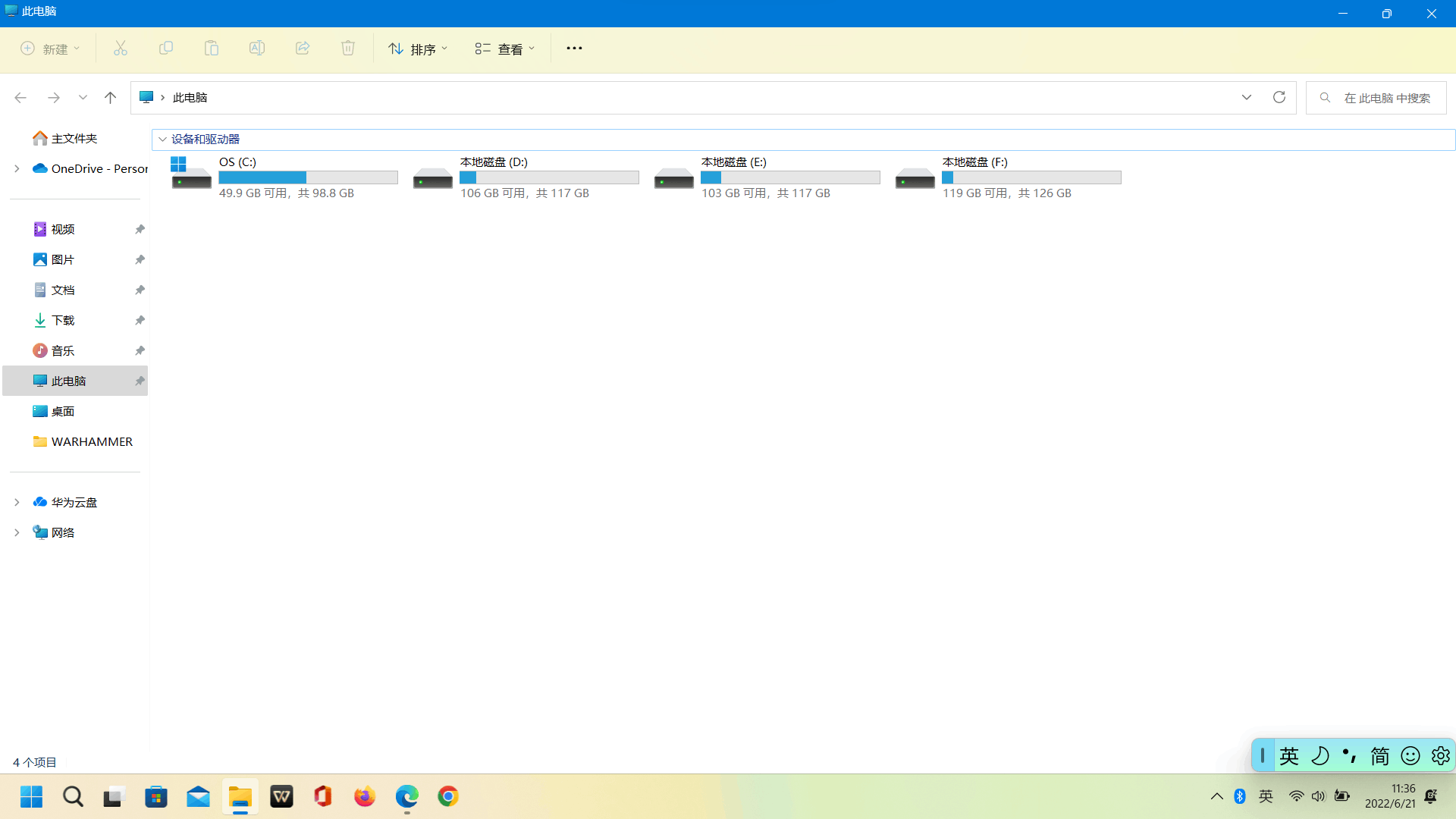Click the Refresh icon beside address bar
Viewport: 1456px width, 819px height.
1279,97
